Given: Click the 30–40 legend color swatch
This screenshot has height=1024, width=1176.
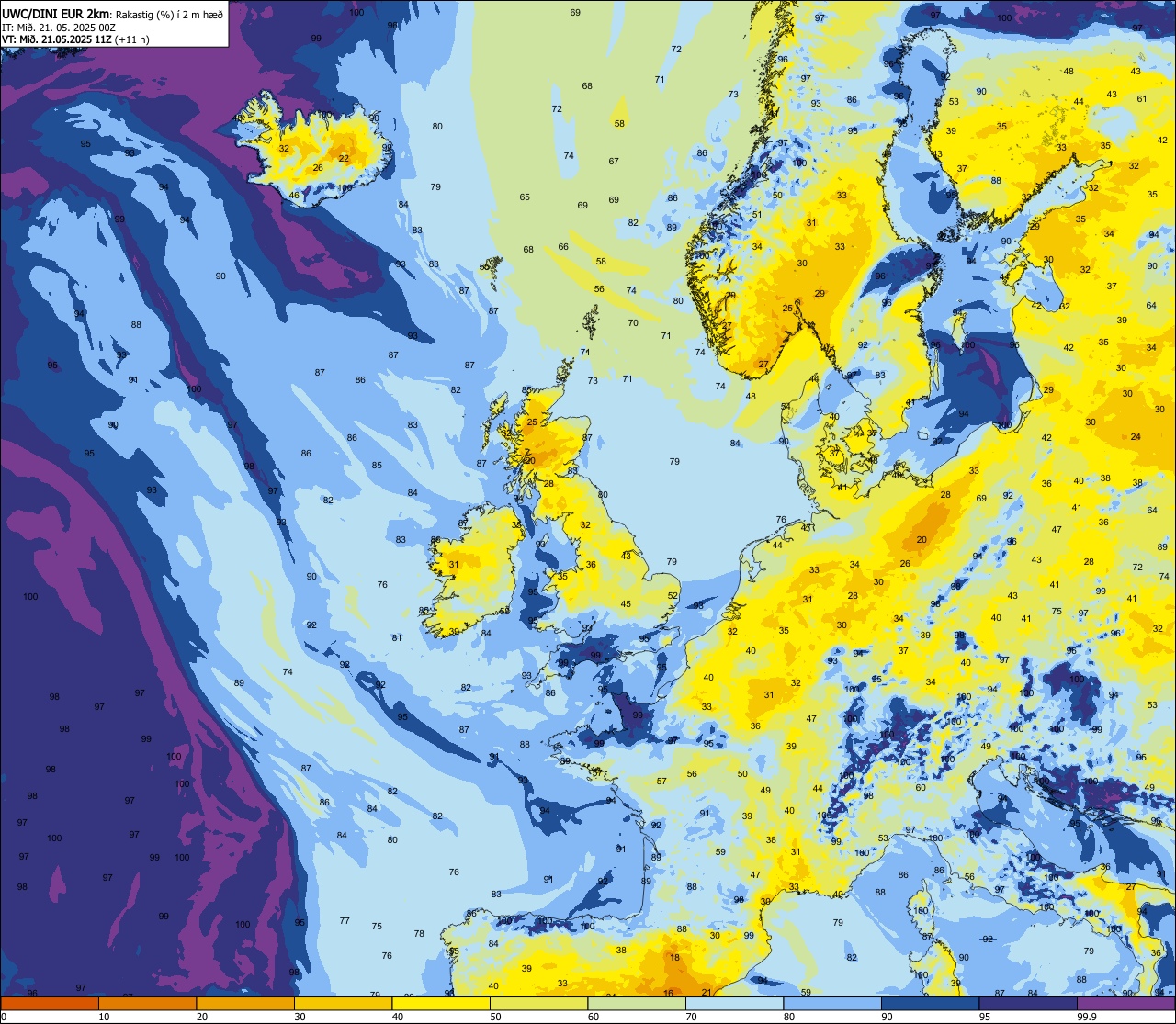Looking at the screenshot, I should (343, 1003).
